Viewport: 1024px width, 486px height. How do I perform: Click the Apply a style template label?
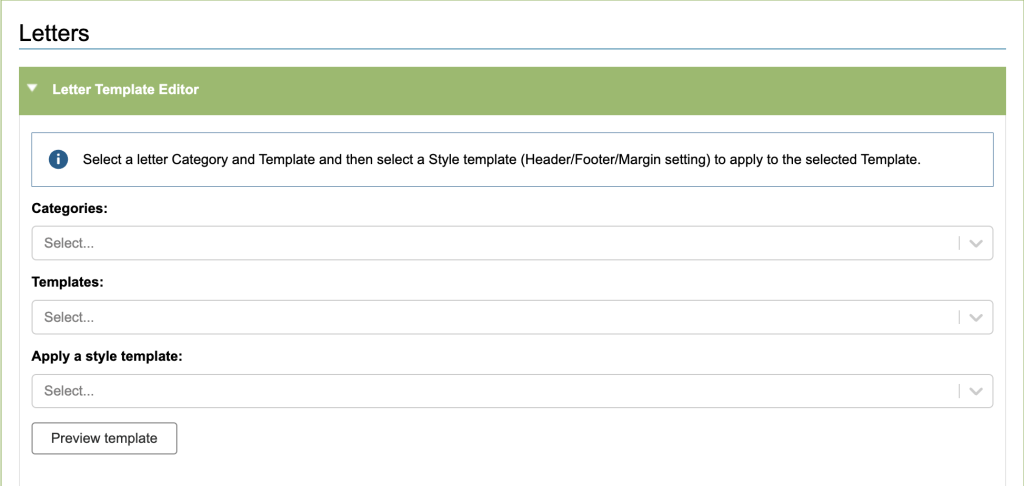point(106,356)
